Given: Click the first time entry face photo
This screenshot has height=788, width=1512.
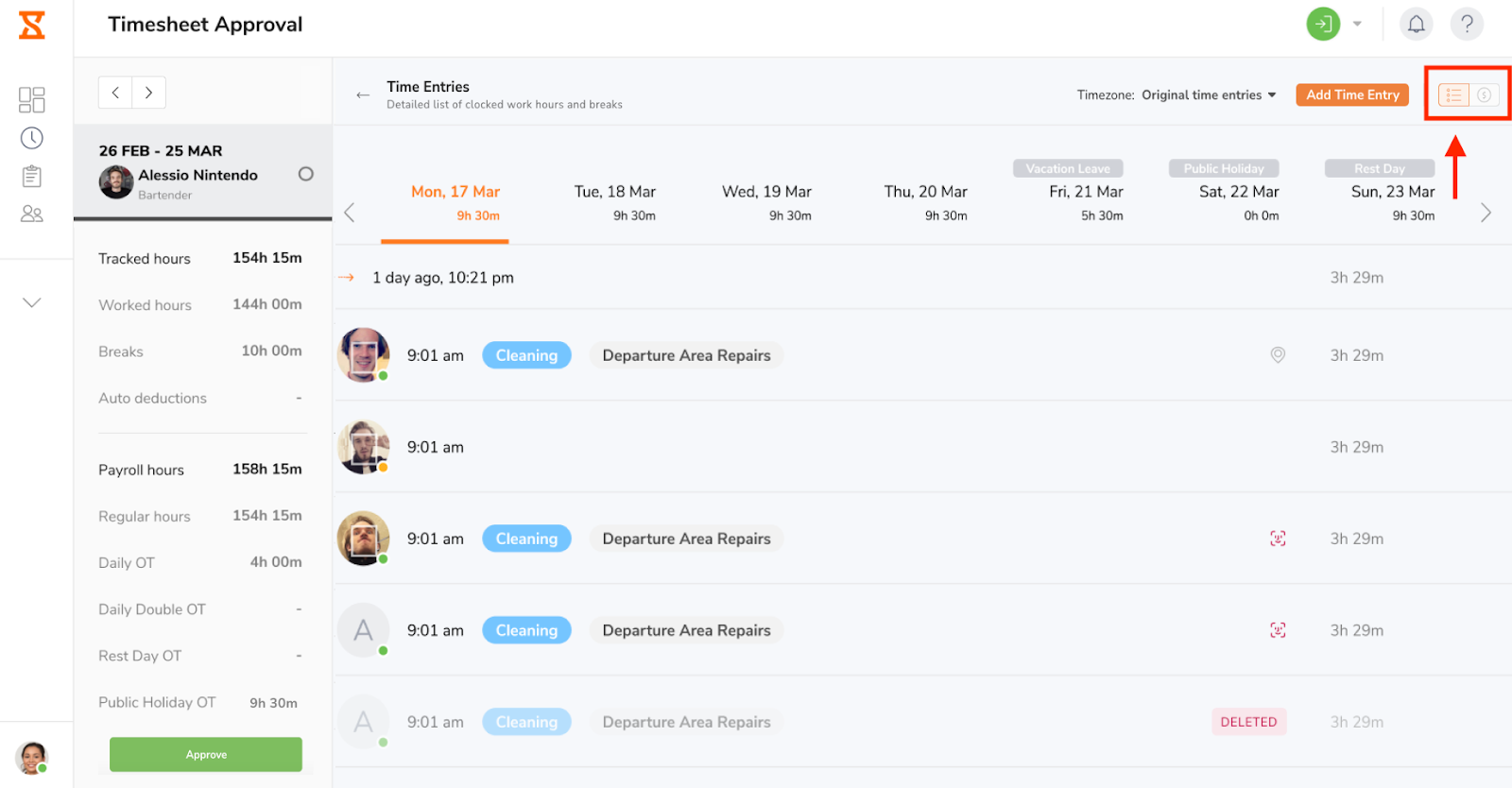Looking at the screenshot, I should pyautogui.click(x=364, y=354).
